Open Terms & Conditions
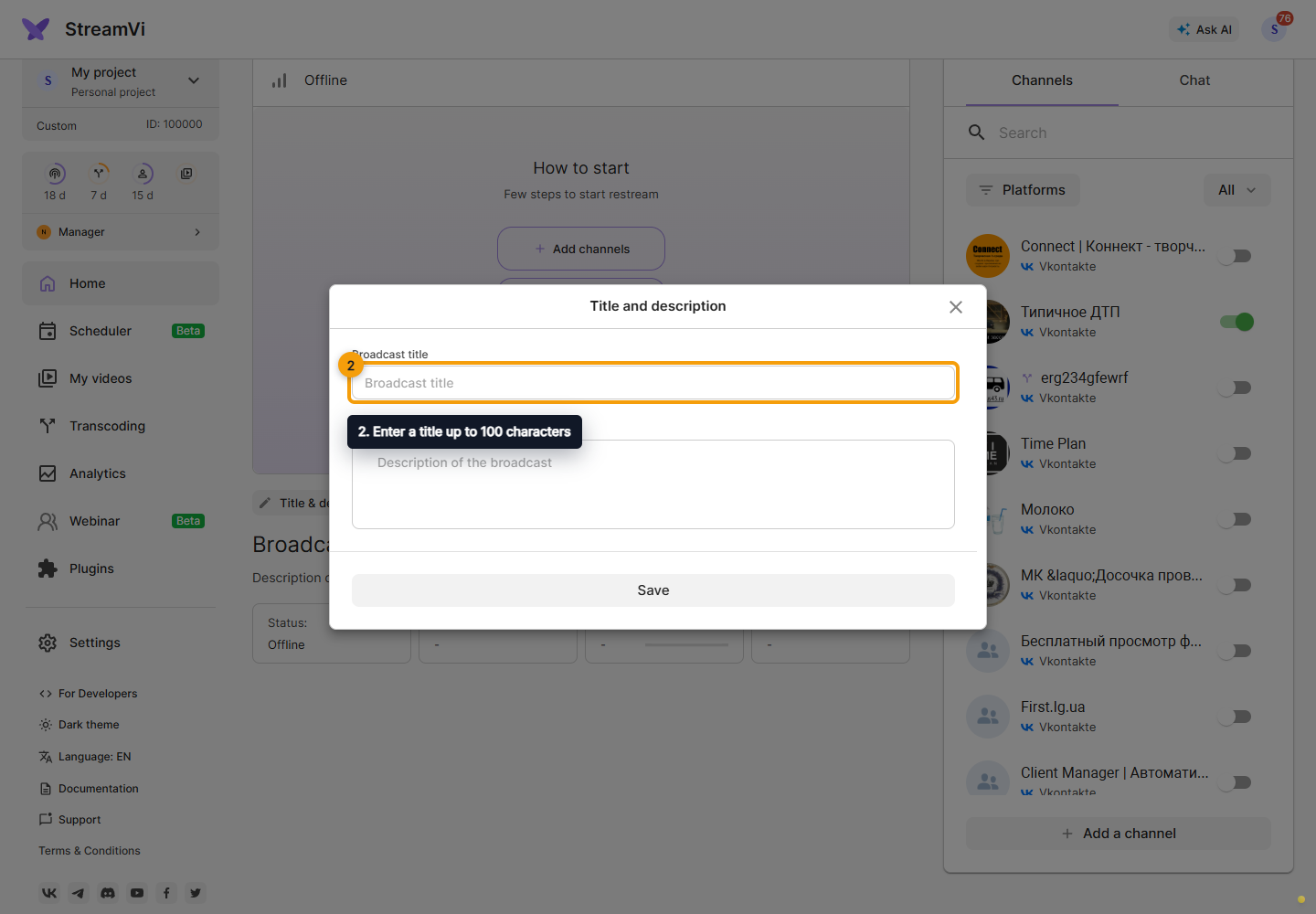 click(x=90, y=851)
